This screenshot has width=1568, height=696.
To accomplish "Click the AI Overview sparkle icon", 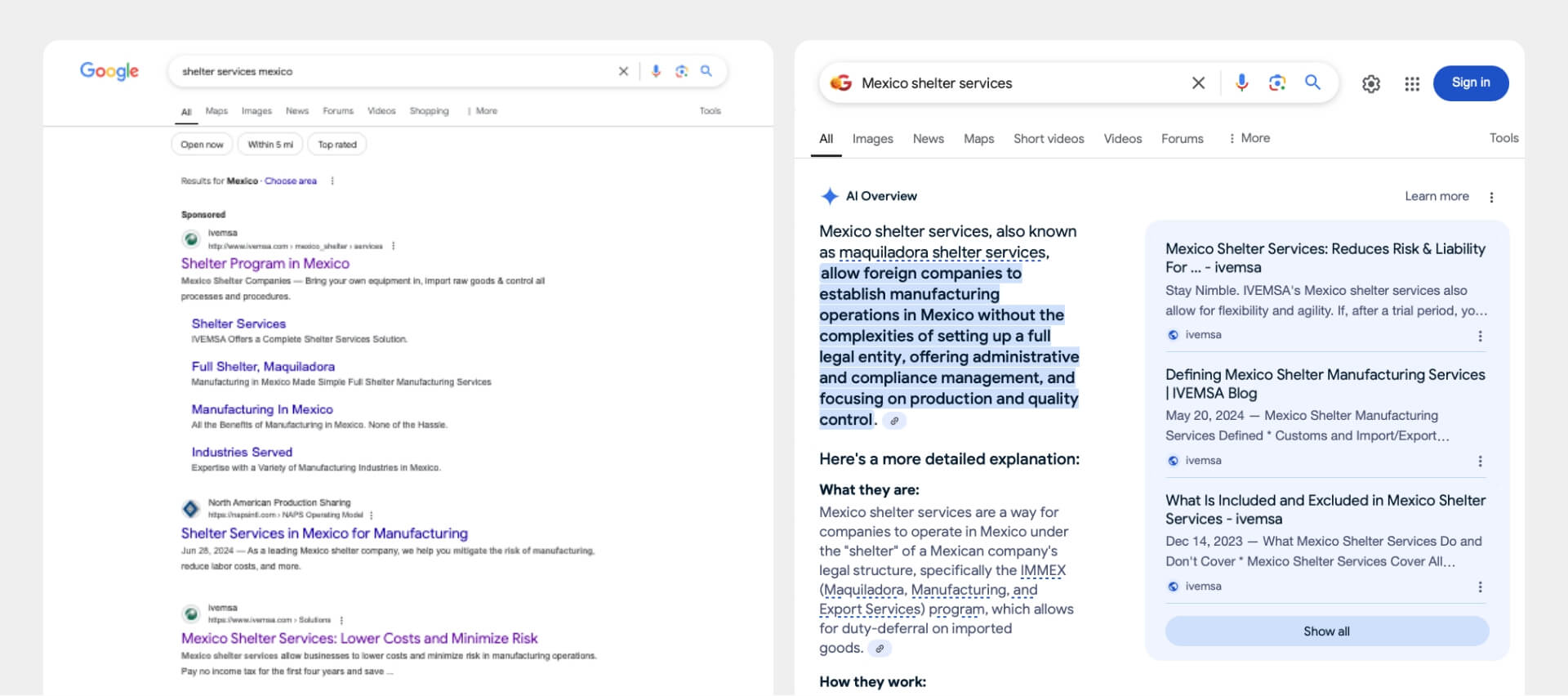I will coord(830,196).
